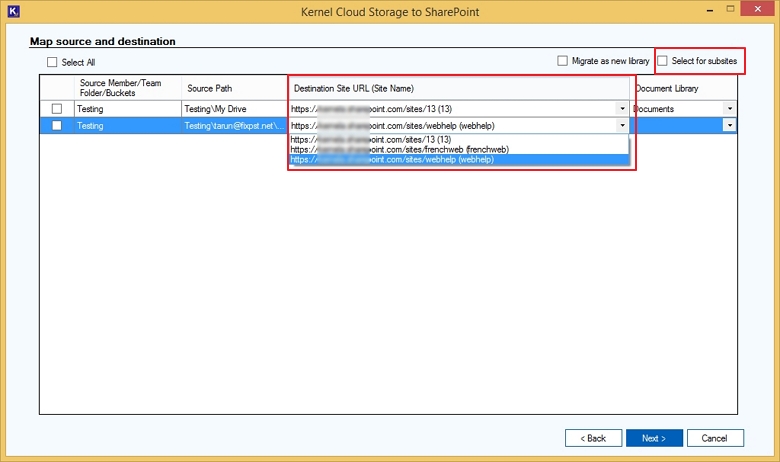Image resolution: width=780 pixels, height=462 pixels.
Task: Check the Testing\My Drive row checkbox
Action: (57, 108)
